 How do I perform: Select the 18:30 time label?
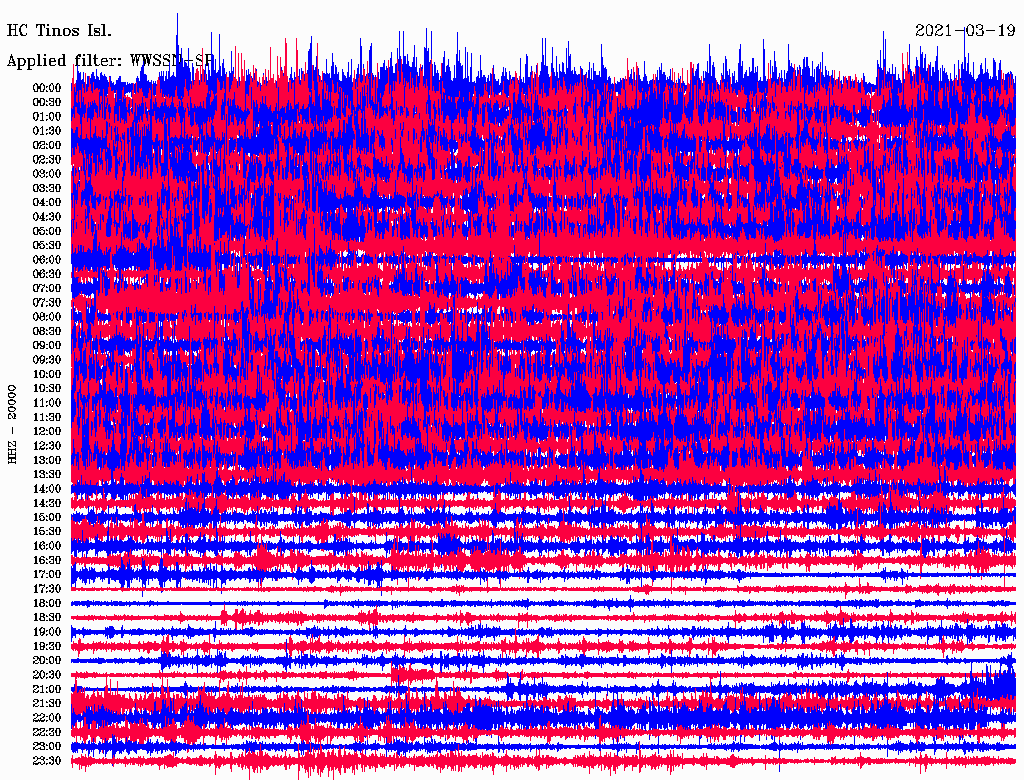pyautogui.click(x=47, y=618)
